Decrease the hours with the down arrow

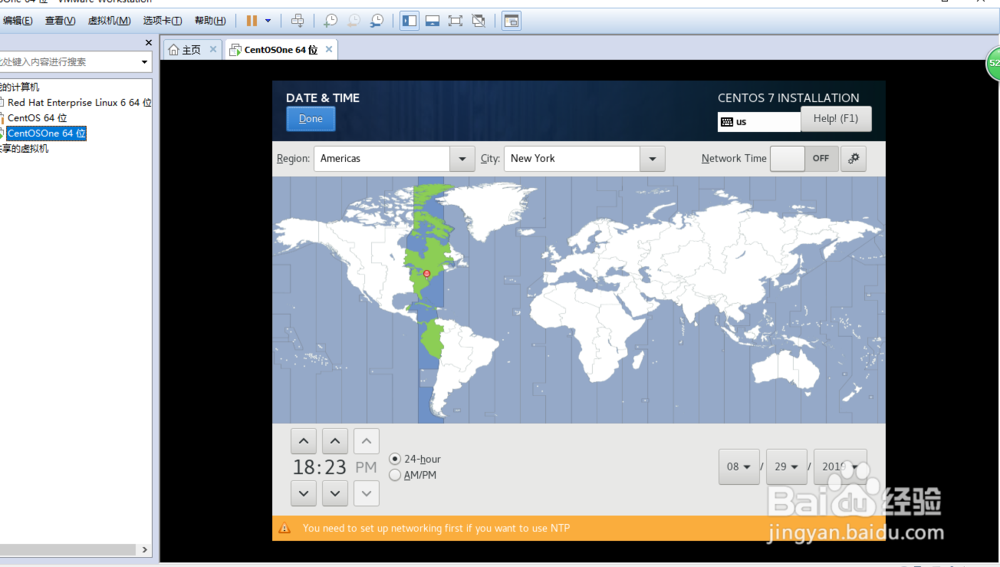304,493
